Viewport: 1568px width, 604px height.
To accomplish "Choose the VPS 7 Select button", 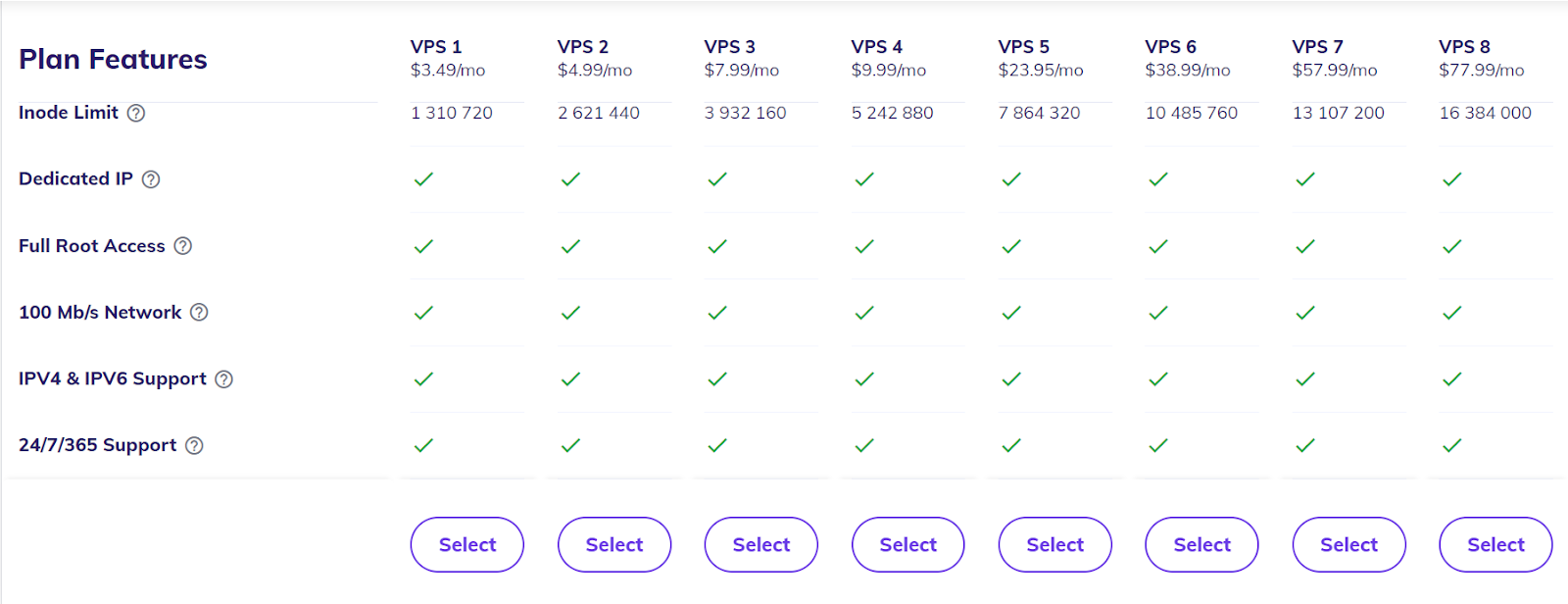I will click(1349, 544).
